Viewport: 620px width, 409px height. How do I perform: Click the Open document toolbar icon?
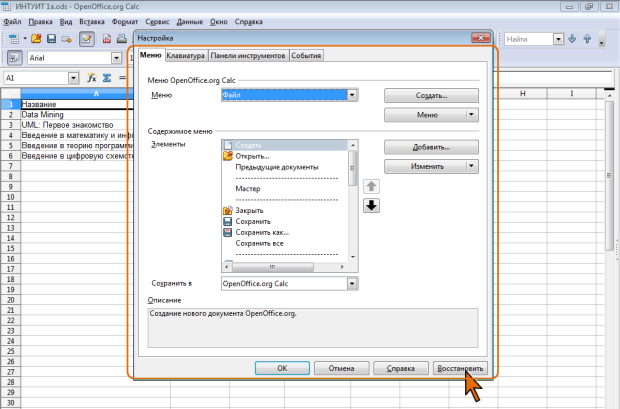click(x=37, y=39)
